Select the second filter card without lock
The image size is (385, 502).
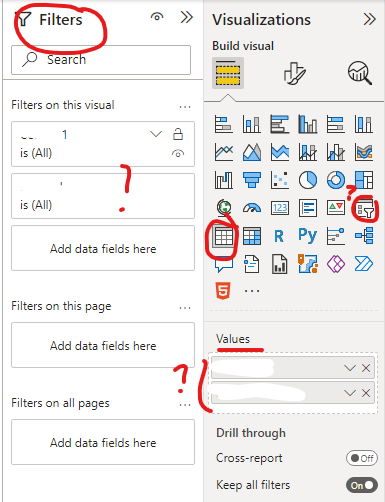[103, 196]
